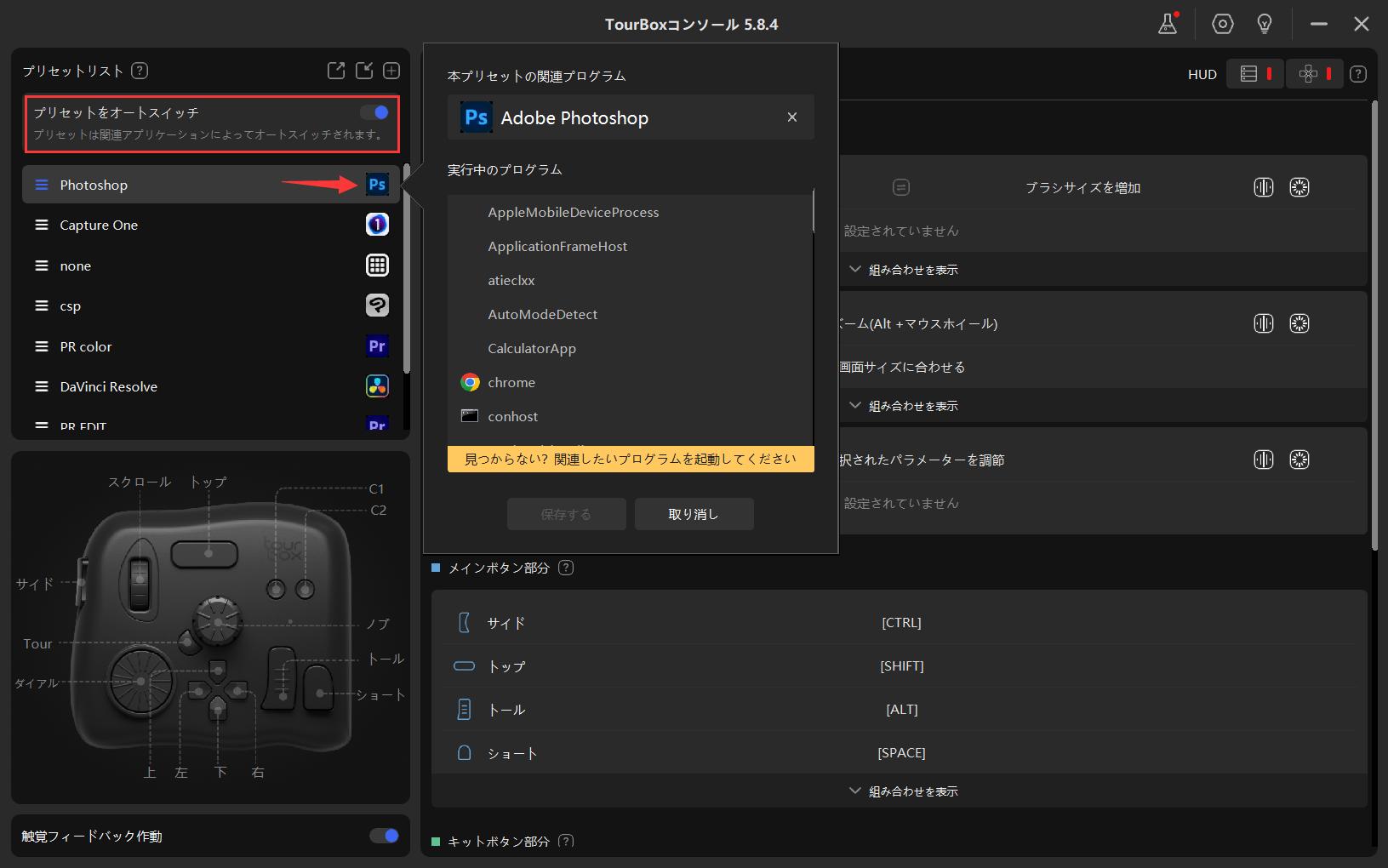Choose conhost from running programs
Viewport: 1388px width, 868px height.
630,416
